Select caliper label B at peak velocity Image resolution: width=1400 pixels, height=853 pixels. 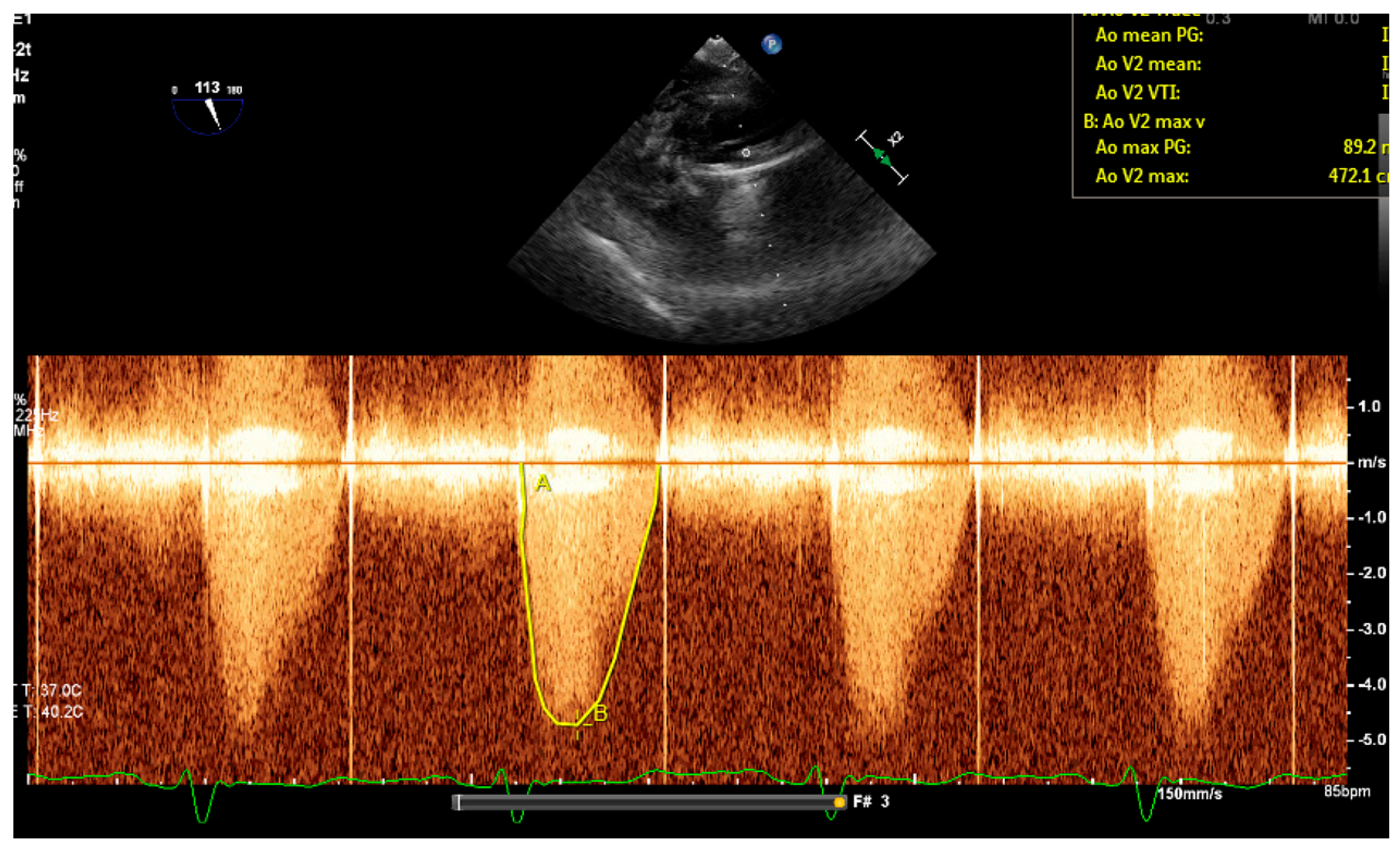coord(601,713)
